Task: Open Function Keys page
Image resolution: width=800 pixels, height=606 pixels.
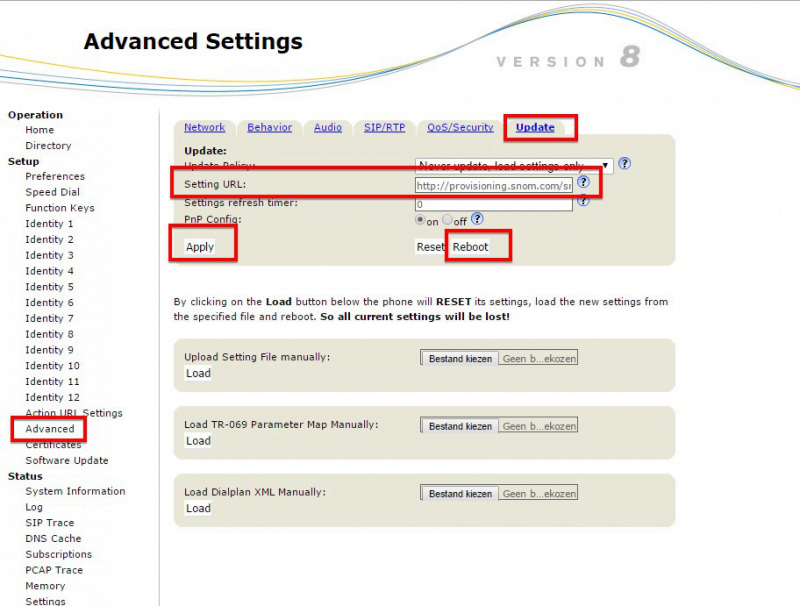Action: [x=60, y=208]
